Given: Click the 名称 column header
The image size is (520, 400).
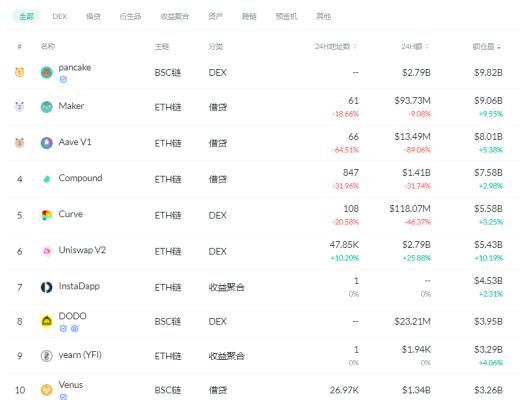Looking at the screenshot, I should pos(48,46).
